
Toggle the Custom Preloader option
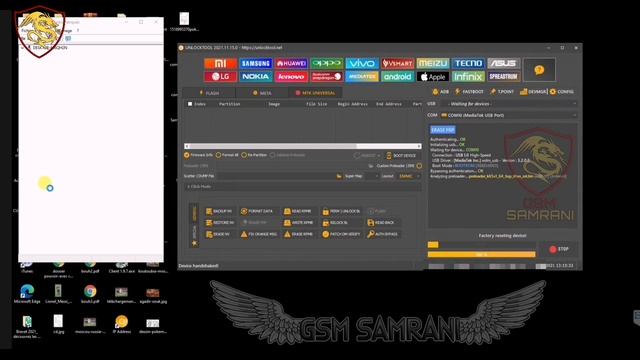(x=419, y=166)
